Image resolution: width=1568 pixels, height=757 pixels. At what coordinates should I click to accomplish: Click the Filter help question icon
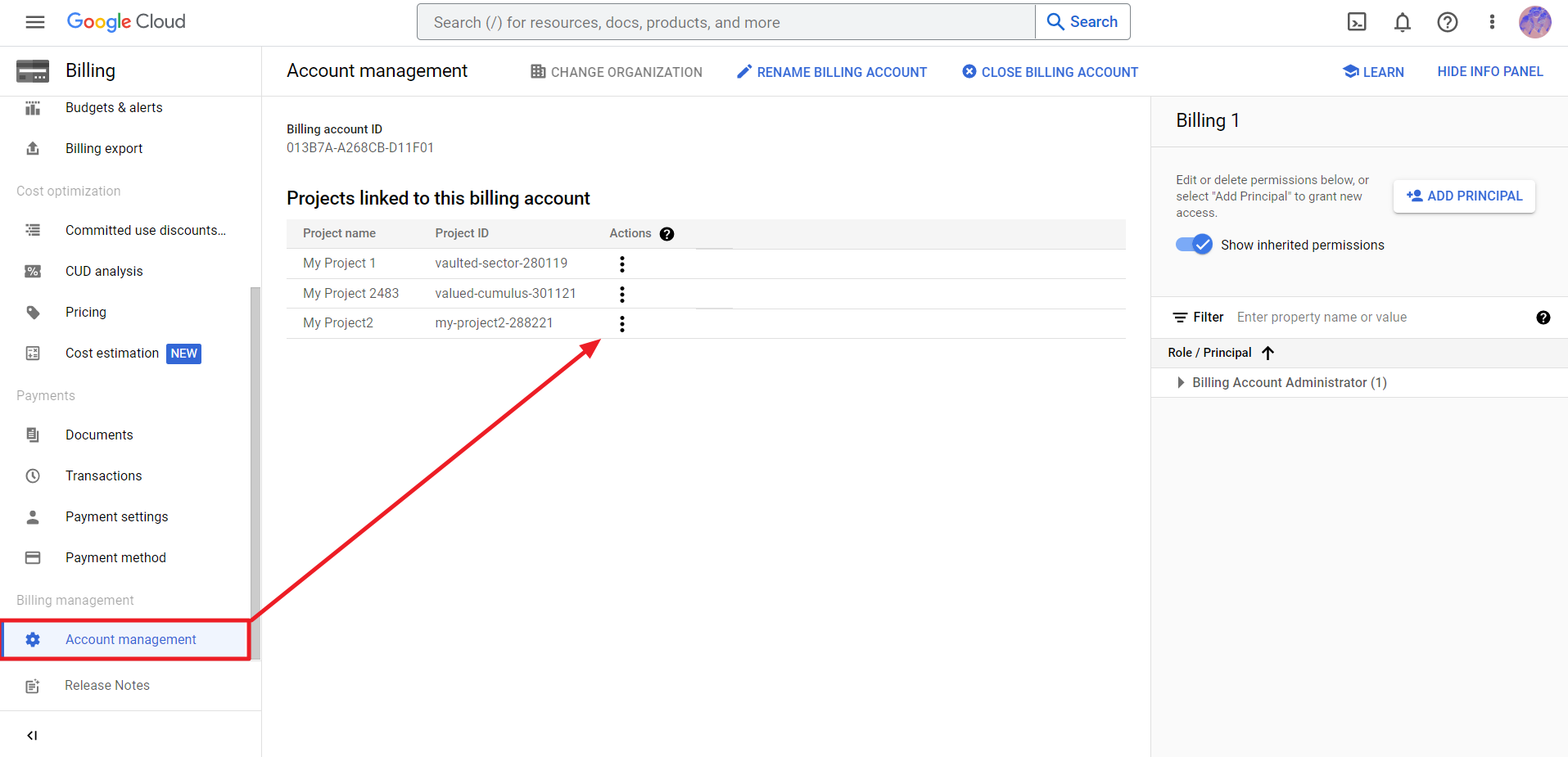(x=1543, y=318)
